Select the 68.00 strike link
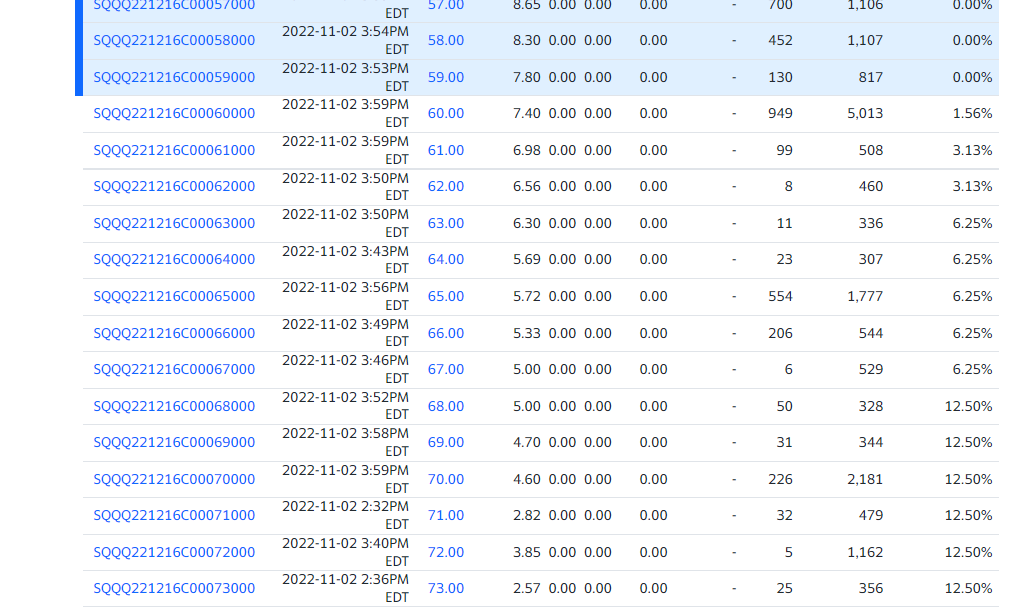 (446, 406)
